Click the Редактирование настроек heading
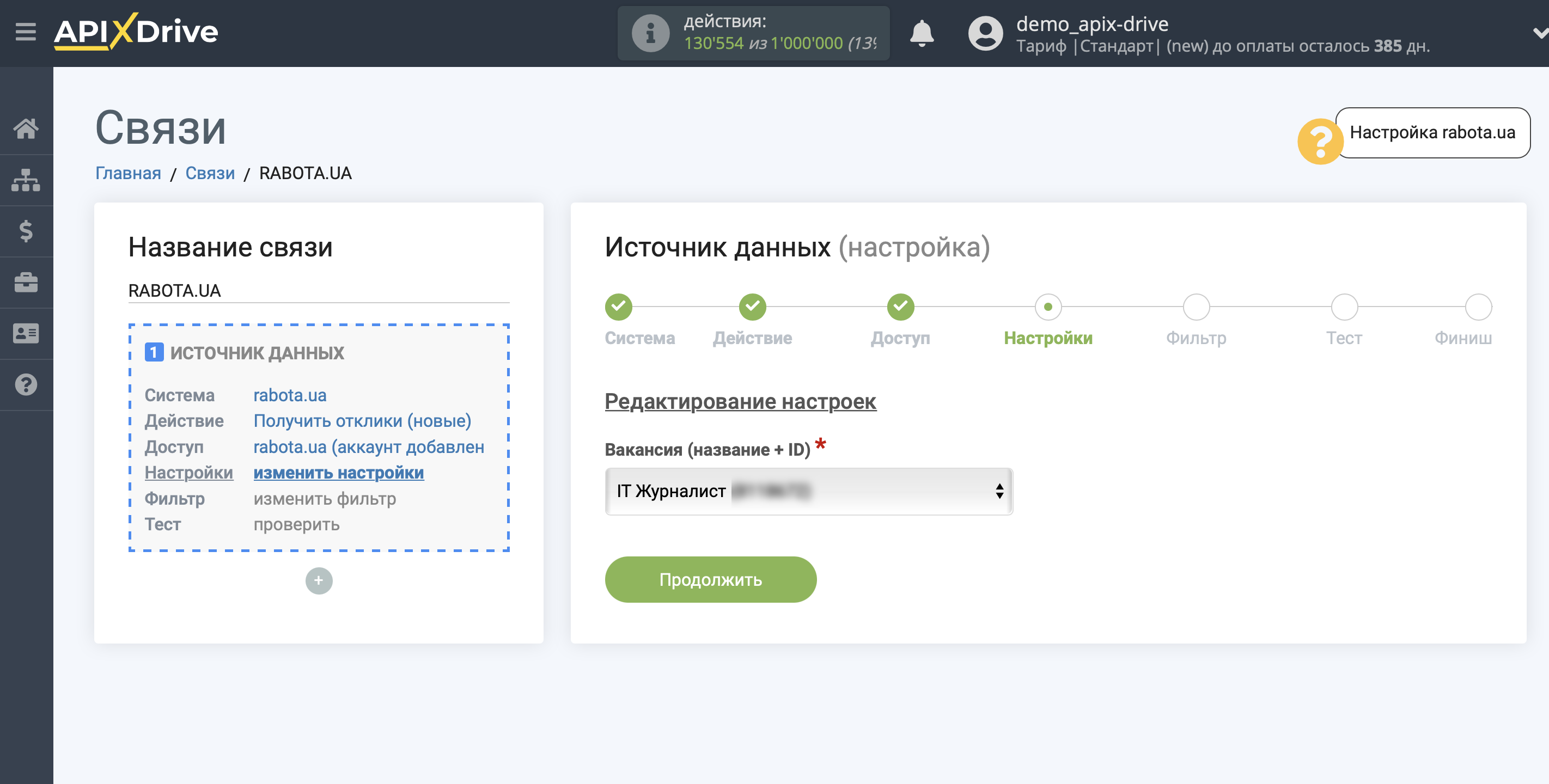This screenshot has height=784, width=1549. coord(740,402)
